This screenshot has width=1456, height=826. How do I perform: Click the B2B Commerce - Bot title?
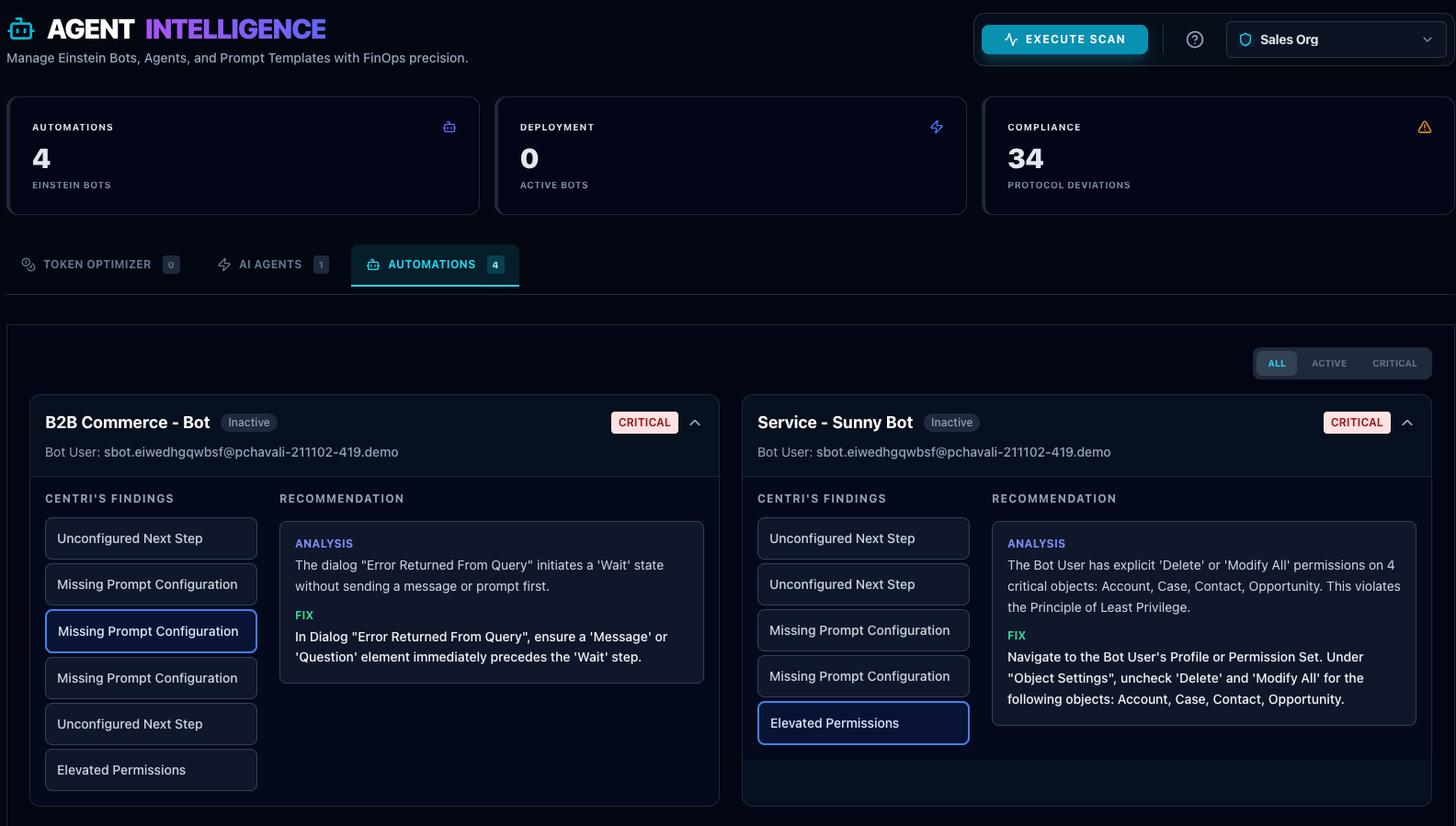pos(128,423)
